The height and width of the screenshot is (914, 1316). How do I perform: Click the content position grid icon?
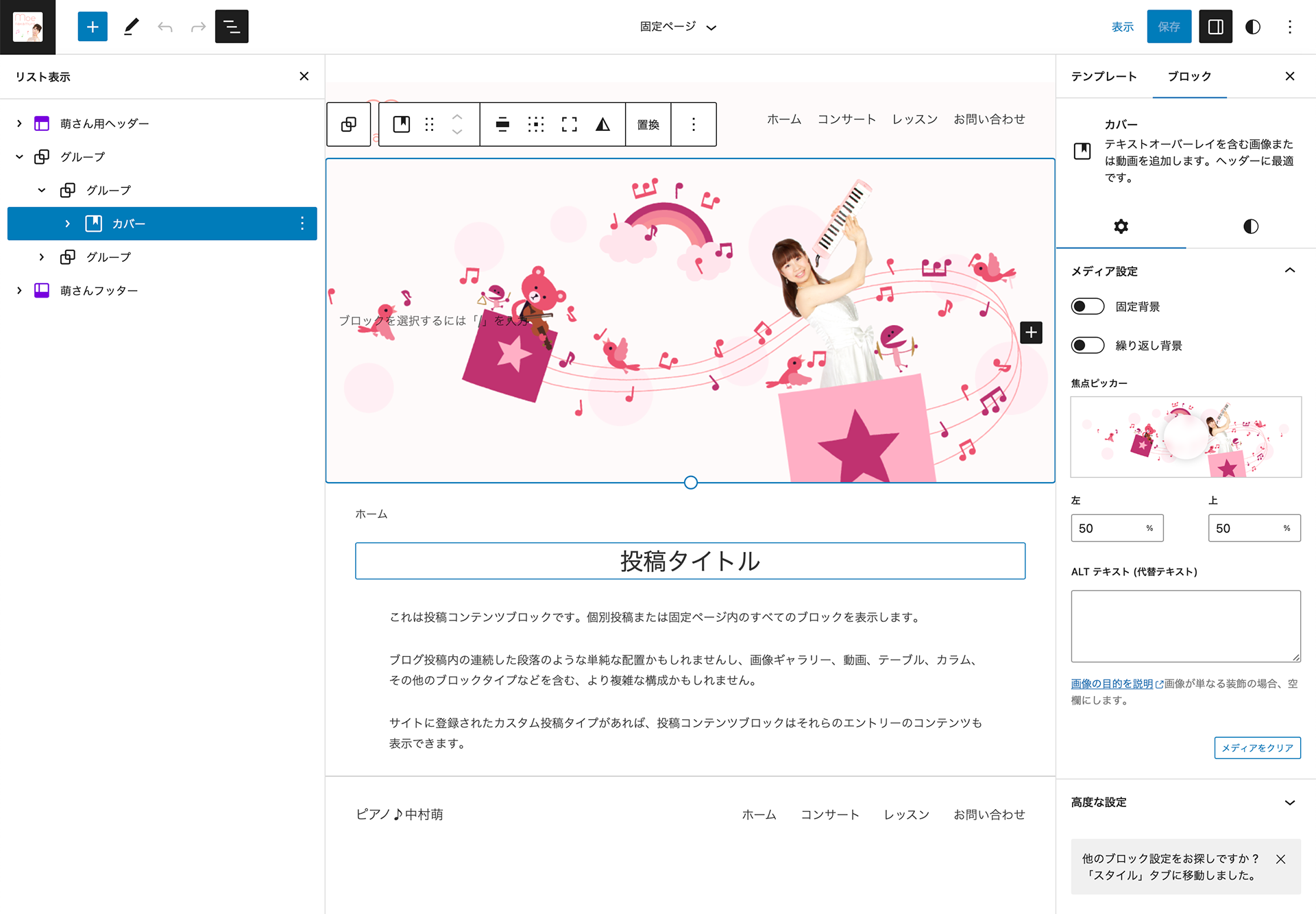tap(535, 124)
